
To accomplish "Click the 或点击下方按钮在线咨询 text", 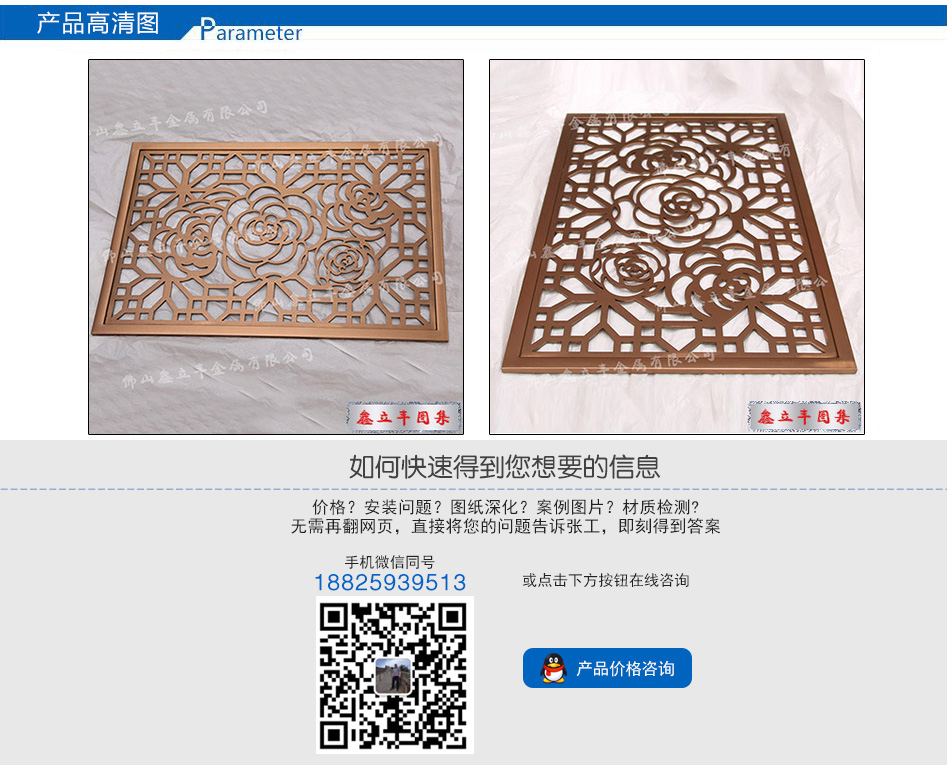I will pos(606,580).
